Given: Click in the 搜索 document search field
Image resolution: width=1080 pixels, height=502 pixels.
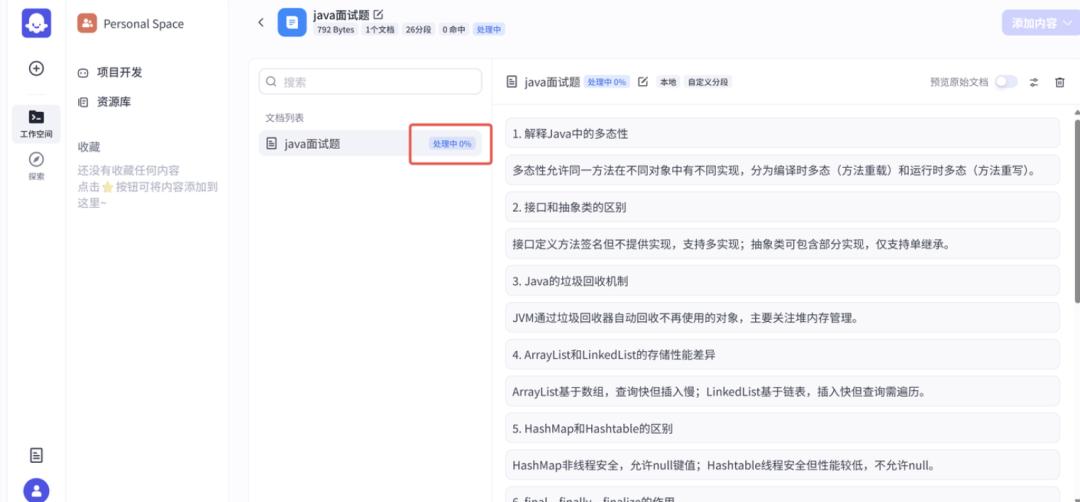Looking at the screenshot, I should tap(371, 81).
